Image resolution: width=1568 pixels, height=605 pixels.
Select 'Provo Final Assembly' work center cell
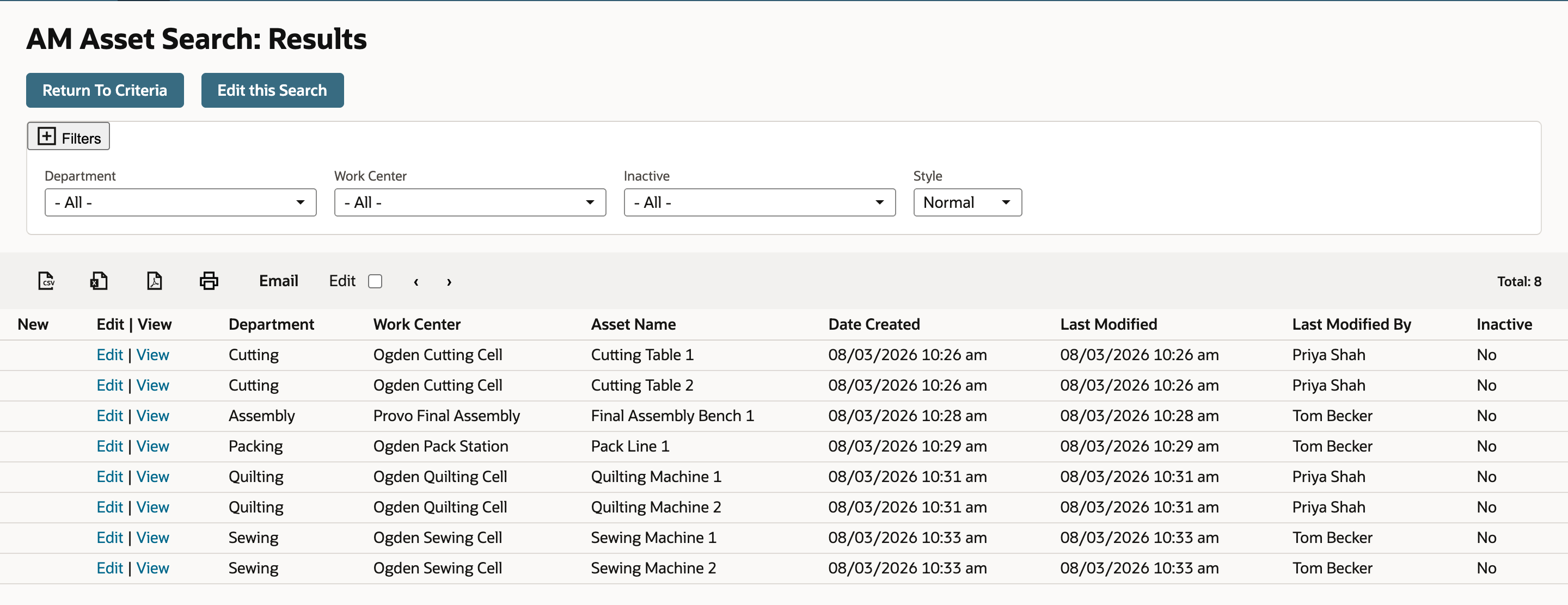[x=446, y=416]
